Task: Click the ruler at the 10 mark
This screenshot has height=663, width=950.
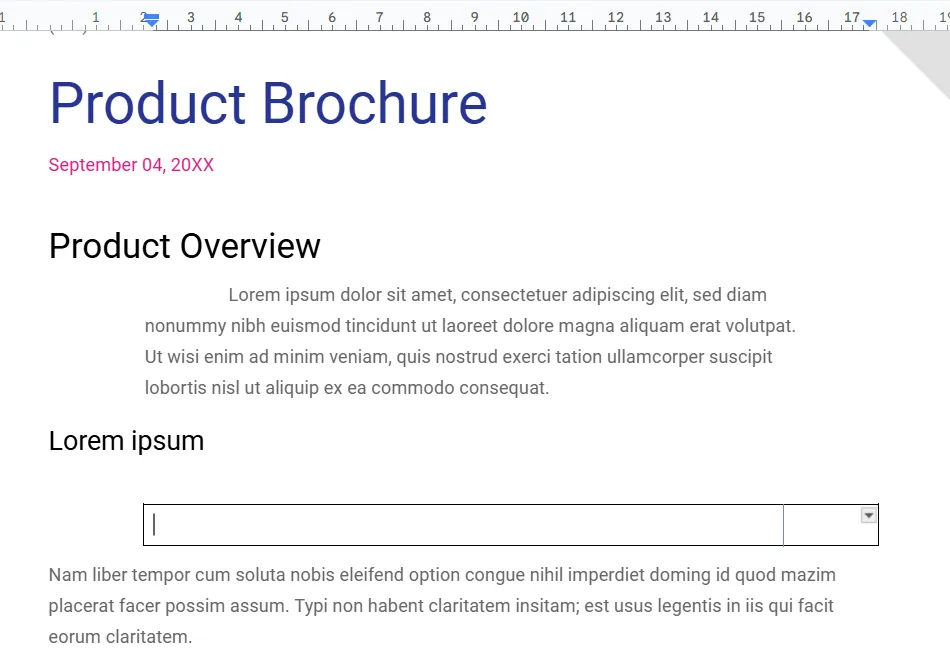Action: (520, 18)
